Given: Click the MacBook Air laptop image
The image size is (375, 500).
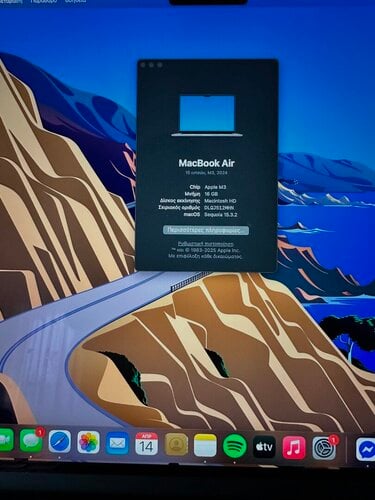Looking at the screenshot, I should point(207,116).
